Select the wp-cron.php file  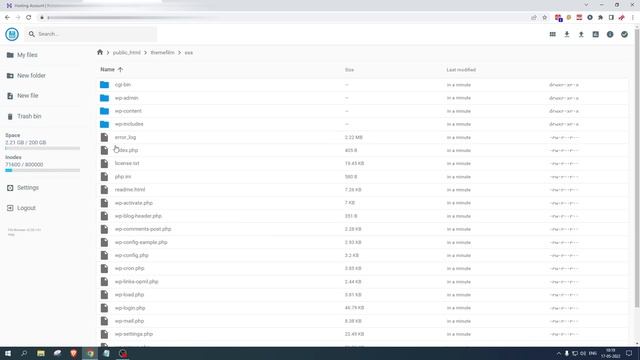362,269
